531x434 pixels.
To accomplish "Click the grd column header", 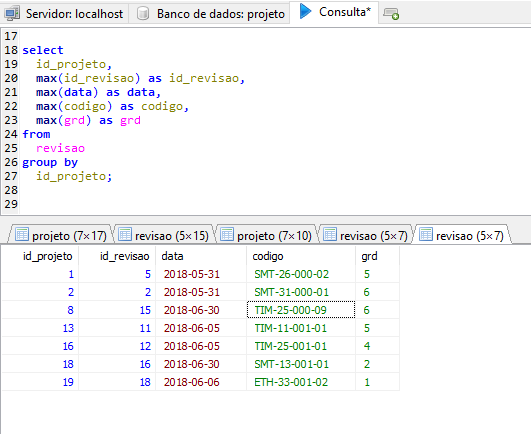I will click(377, 256).
